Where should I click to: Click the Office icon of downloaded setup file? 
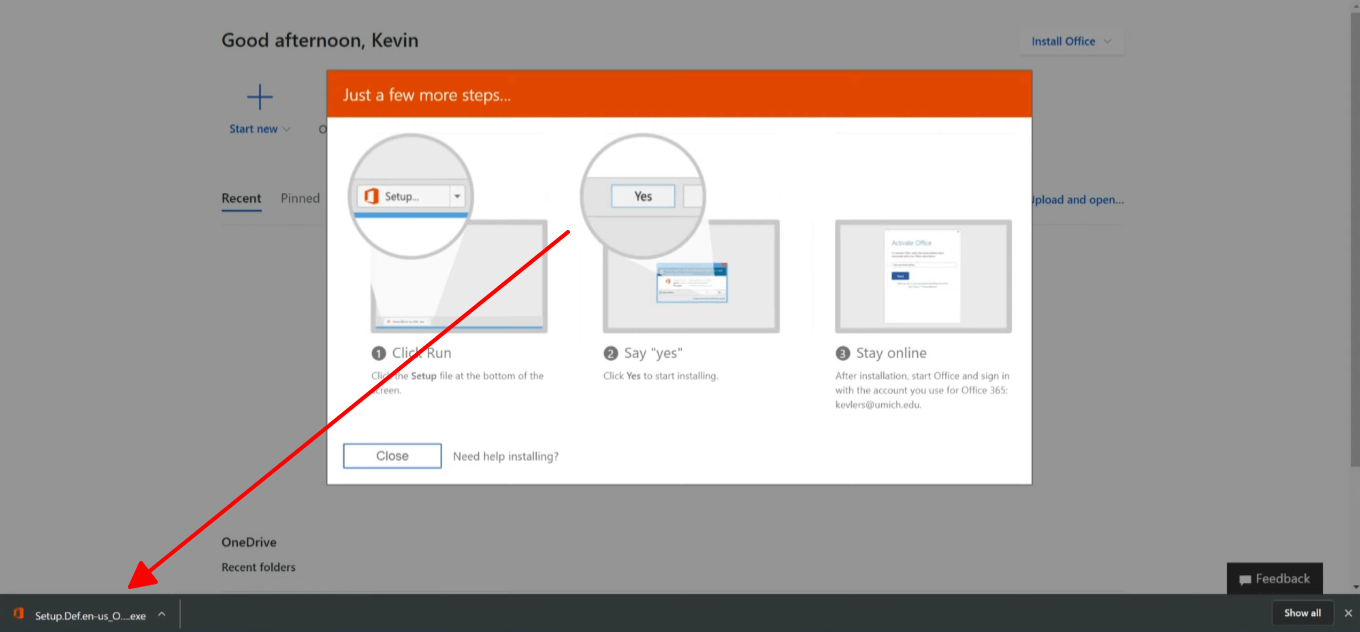click(18, 614)
